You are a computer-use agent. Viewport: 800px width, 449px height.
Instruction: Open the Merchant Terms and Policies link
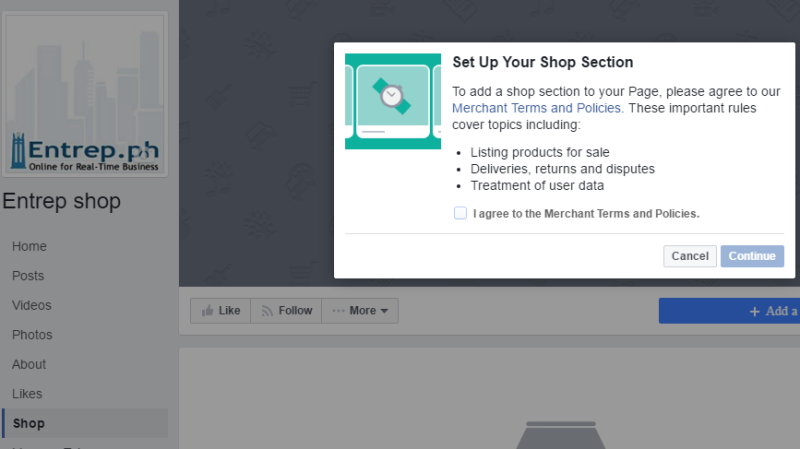click(x=536, y=108)
